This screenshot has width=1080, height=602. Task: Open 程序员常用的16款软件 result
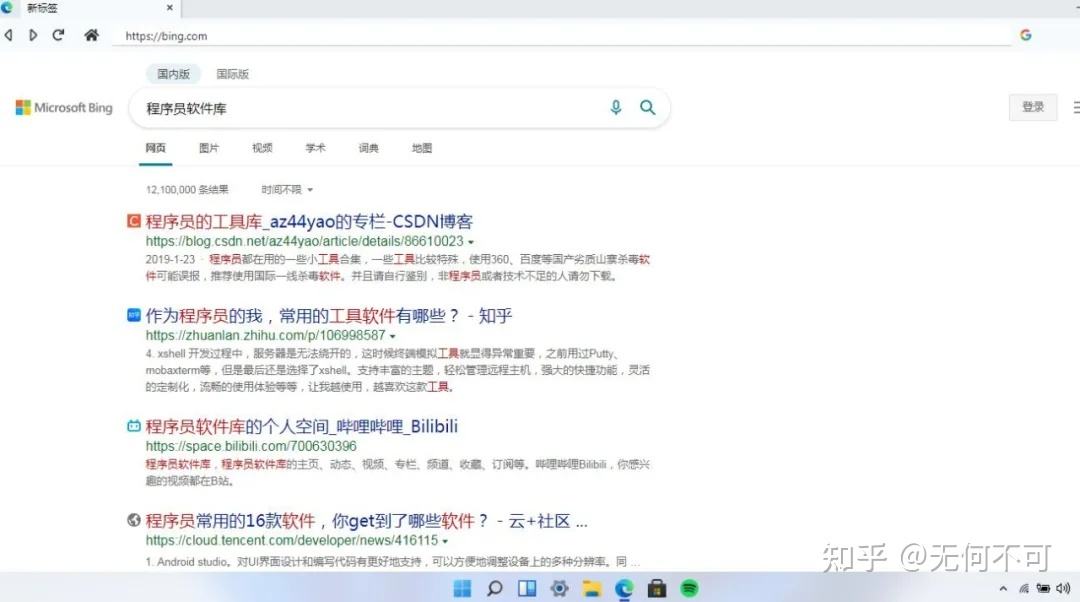coord(366,521)
